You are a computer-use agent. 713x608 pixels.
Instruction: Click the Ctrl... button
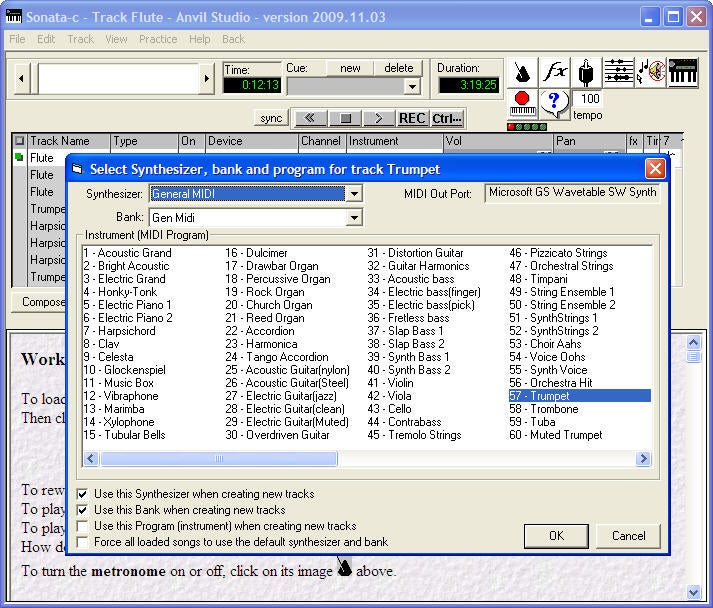pos(447,119)
